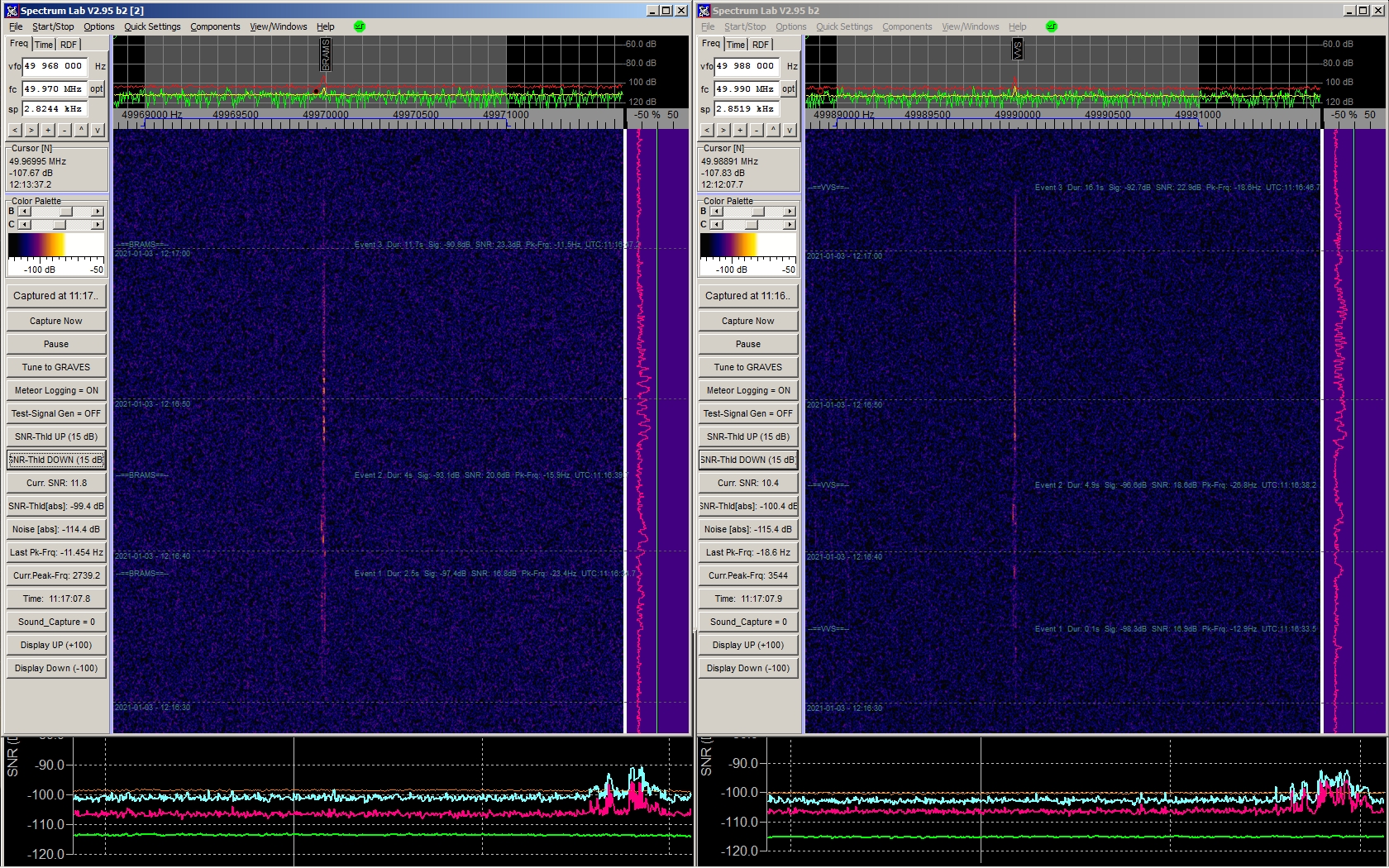Click the C contrast slider thumb in 49.970 MHz window
This screenshot has height=868, width=1389.
point(60,225)
